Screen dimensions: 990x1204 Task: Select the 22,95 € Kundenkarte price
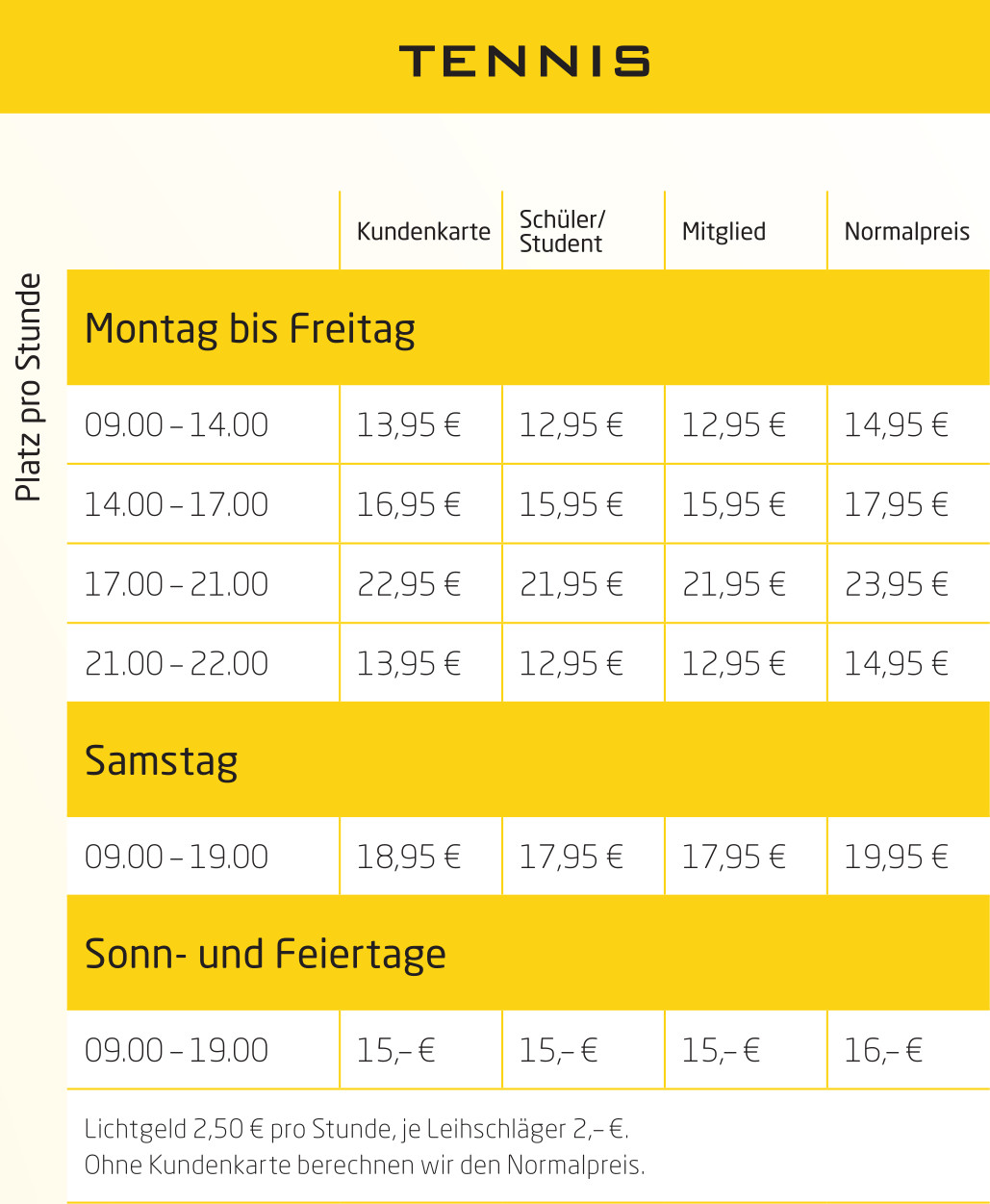click(x=409, y=584)
